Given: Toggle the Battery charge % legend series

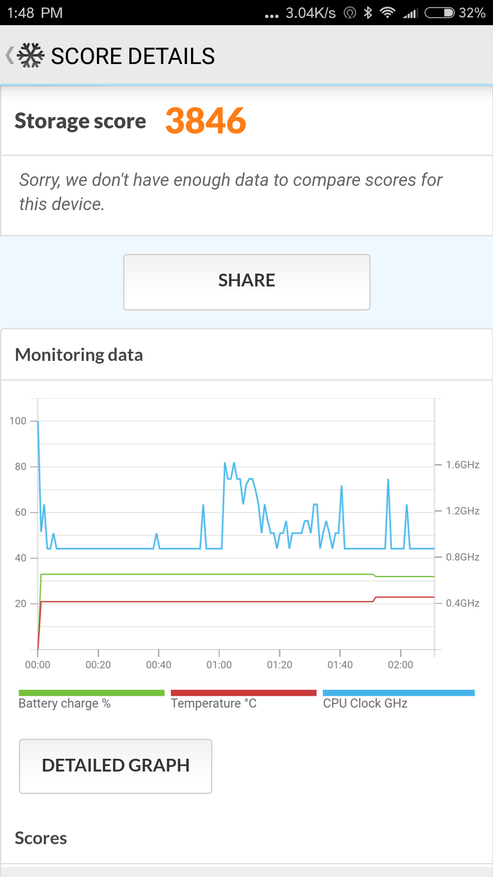Looking at the screenshot, I should (64, 704).
